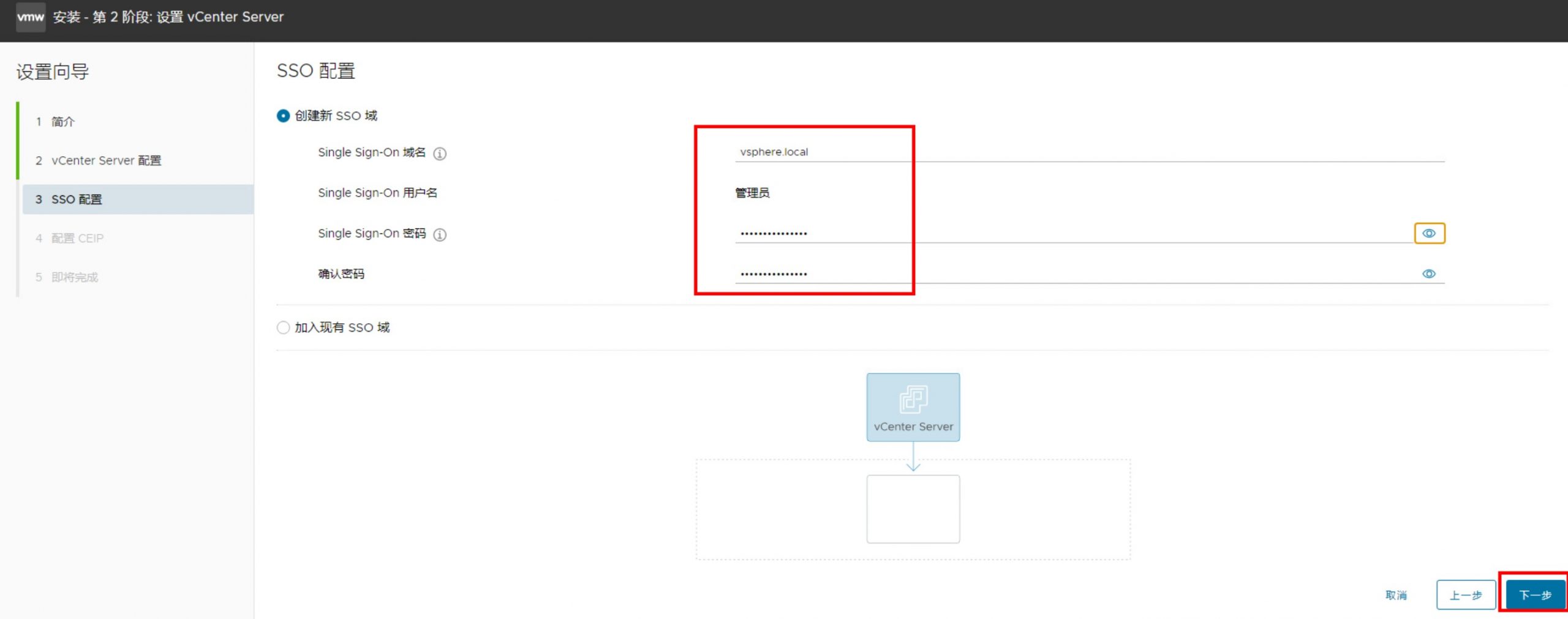Reveal the confirm password via eye icon
The height and width of the screenshot is (619, 1568).
(1428, 274)
